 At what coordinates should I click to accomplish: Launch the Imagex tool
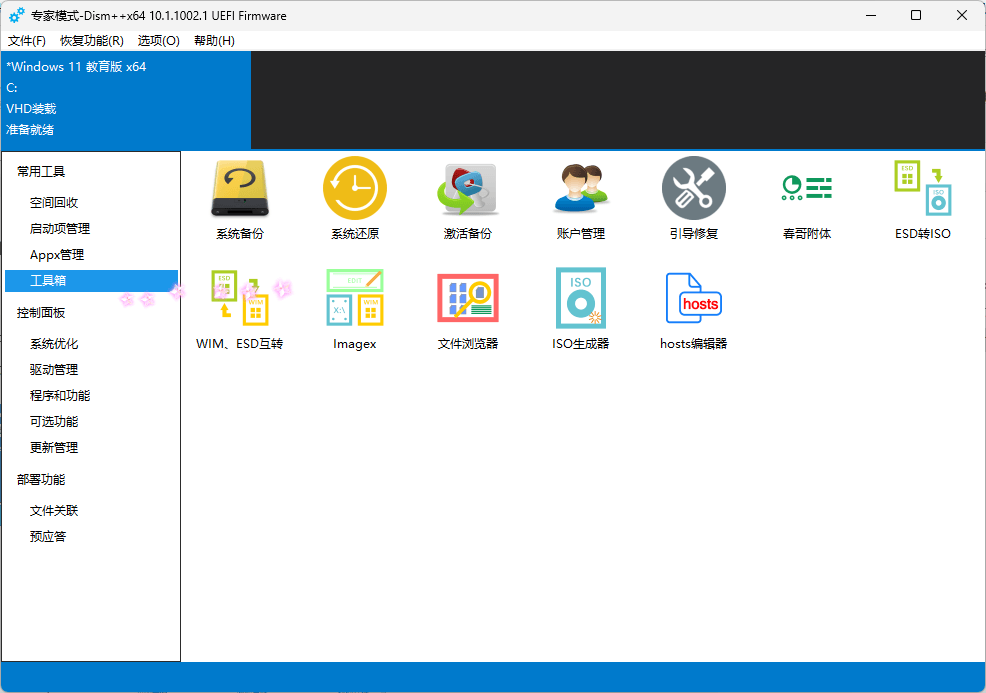click(355, 309)
